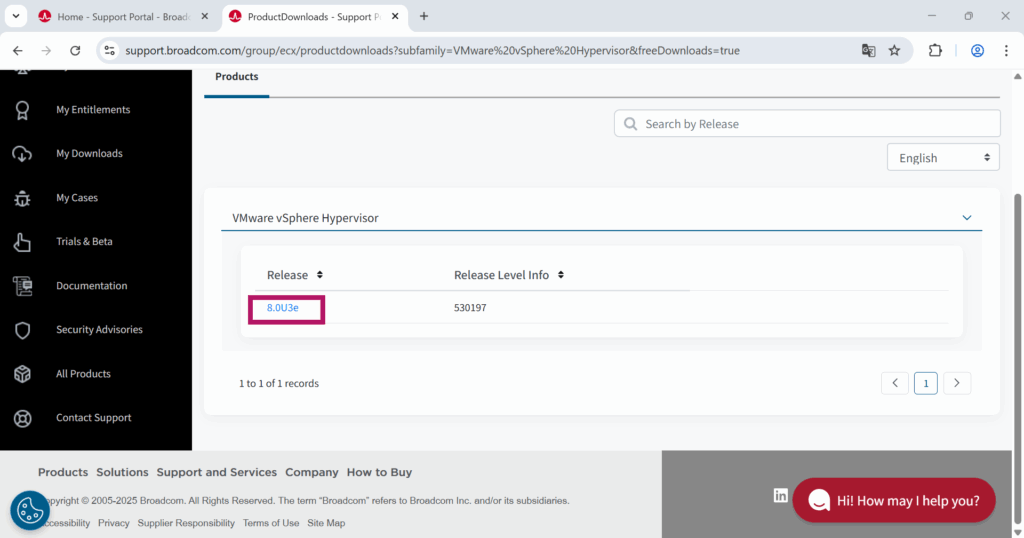1024x538 pixels.
Task: Open the English language dropdown
Action: coord(943,158)
